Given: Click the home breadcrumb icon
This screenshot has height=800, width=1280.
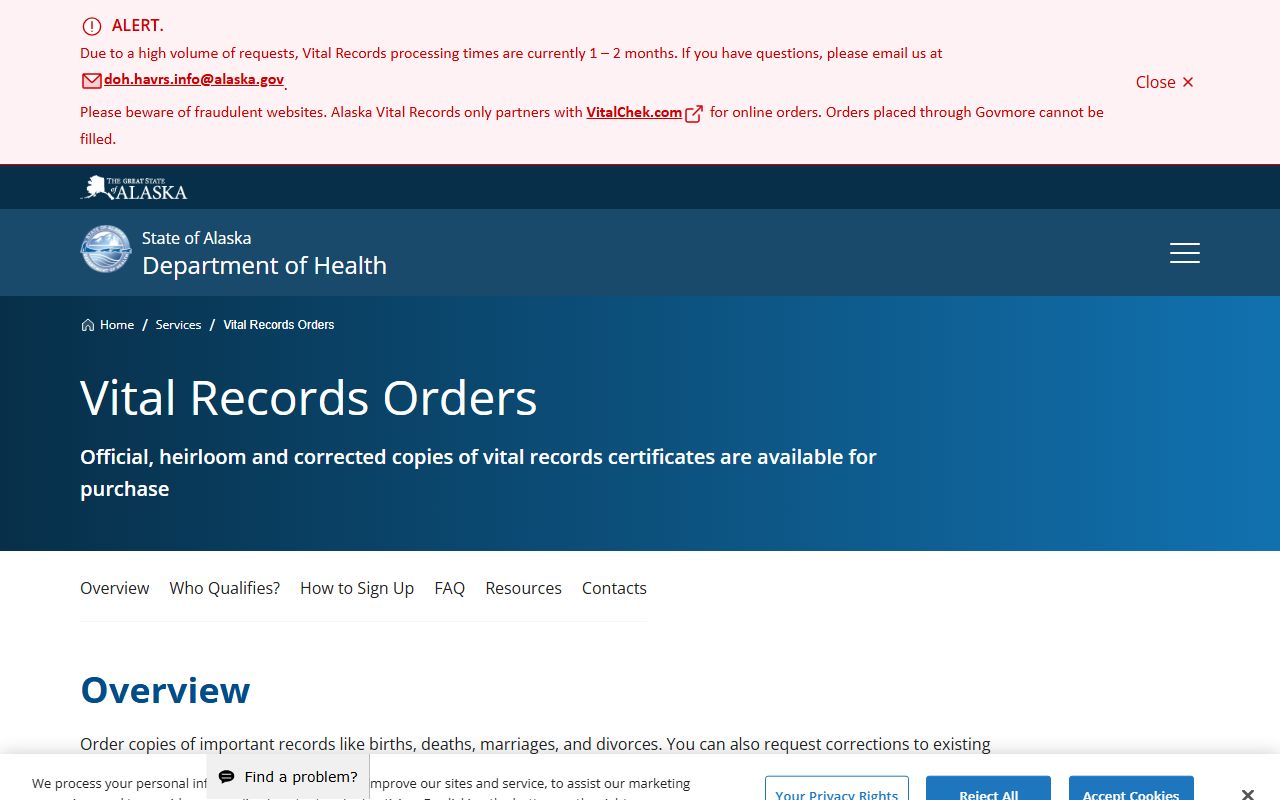Looking at the screenshot, I should (88, 325).
